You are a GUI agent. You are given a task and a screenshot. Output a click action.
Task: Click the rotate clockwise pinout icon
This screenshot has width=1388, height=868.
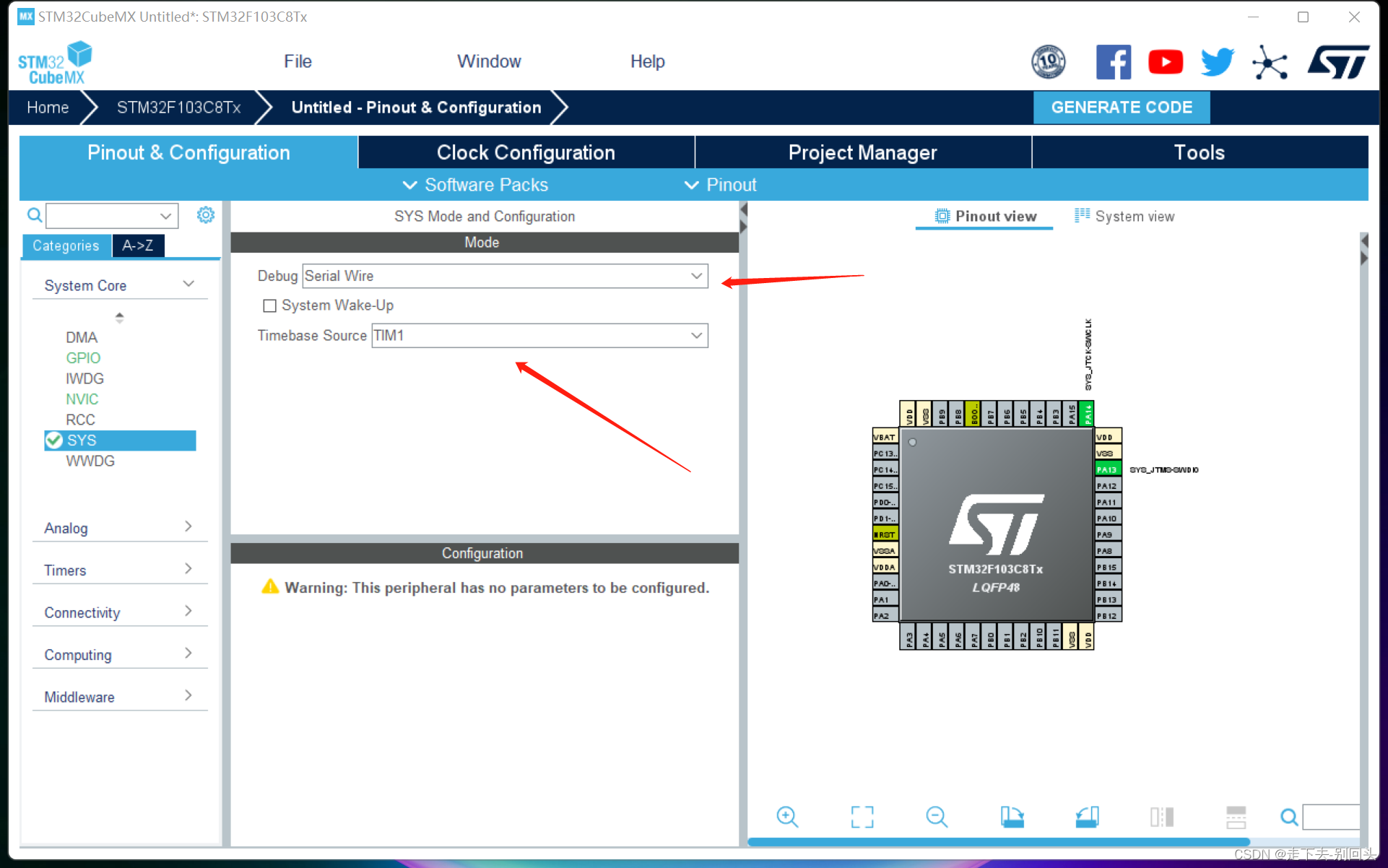1012,817
